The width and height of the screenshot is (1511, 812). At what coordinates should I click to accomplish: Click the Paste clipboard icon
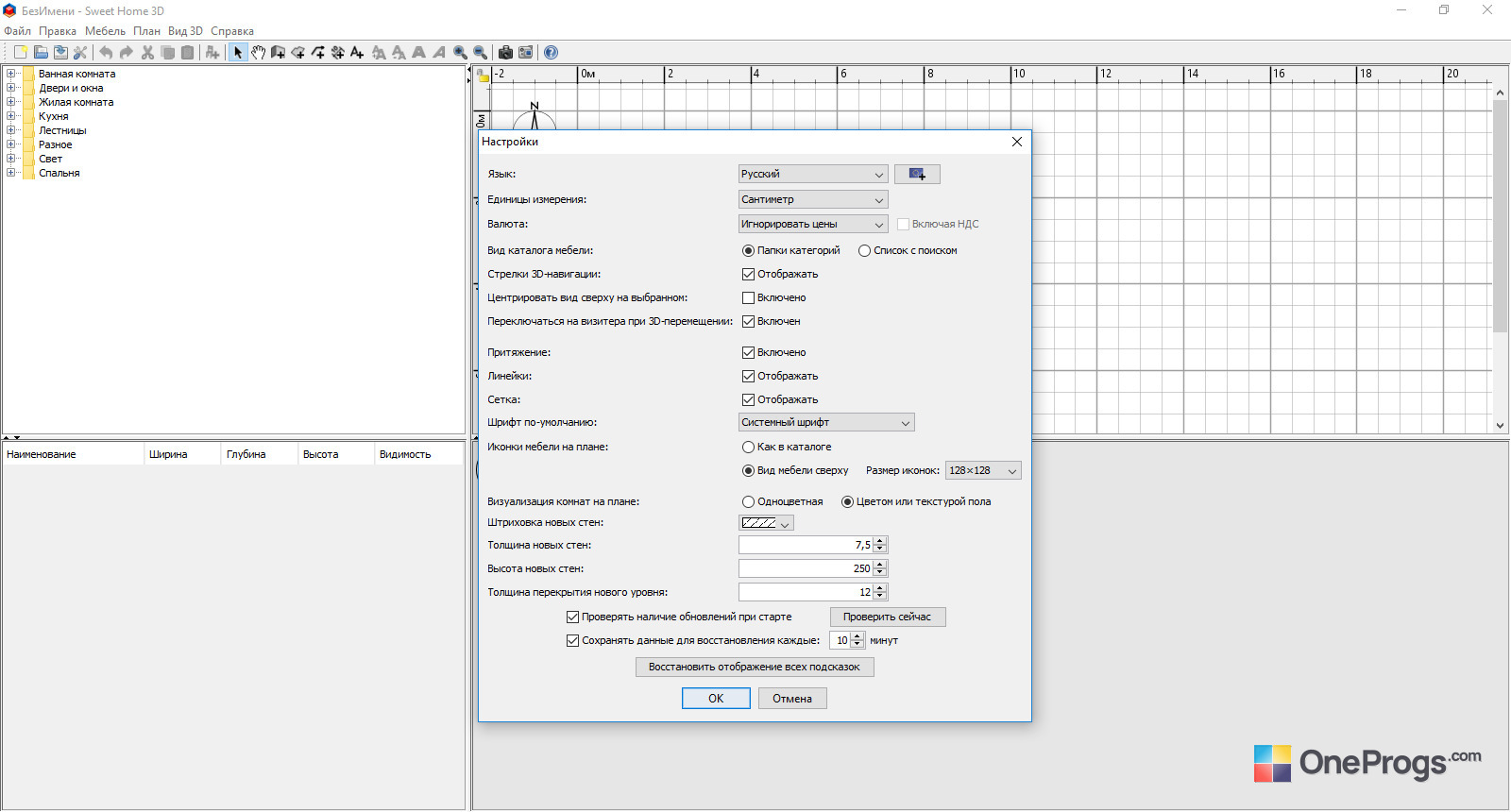click(187, 53)
